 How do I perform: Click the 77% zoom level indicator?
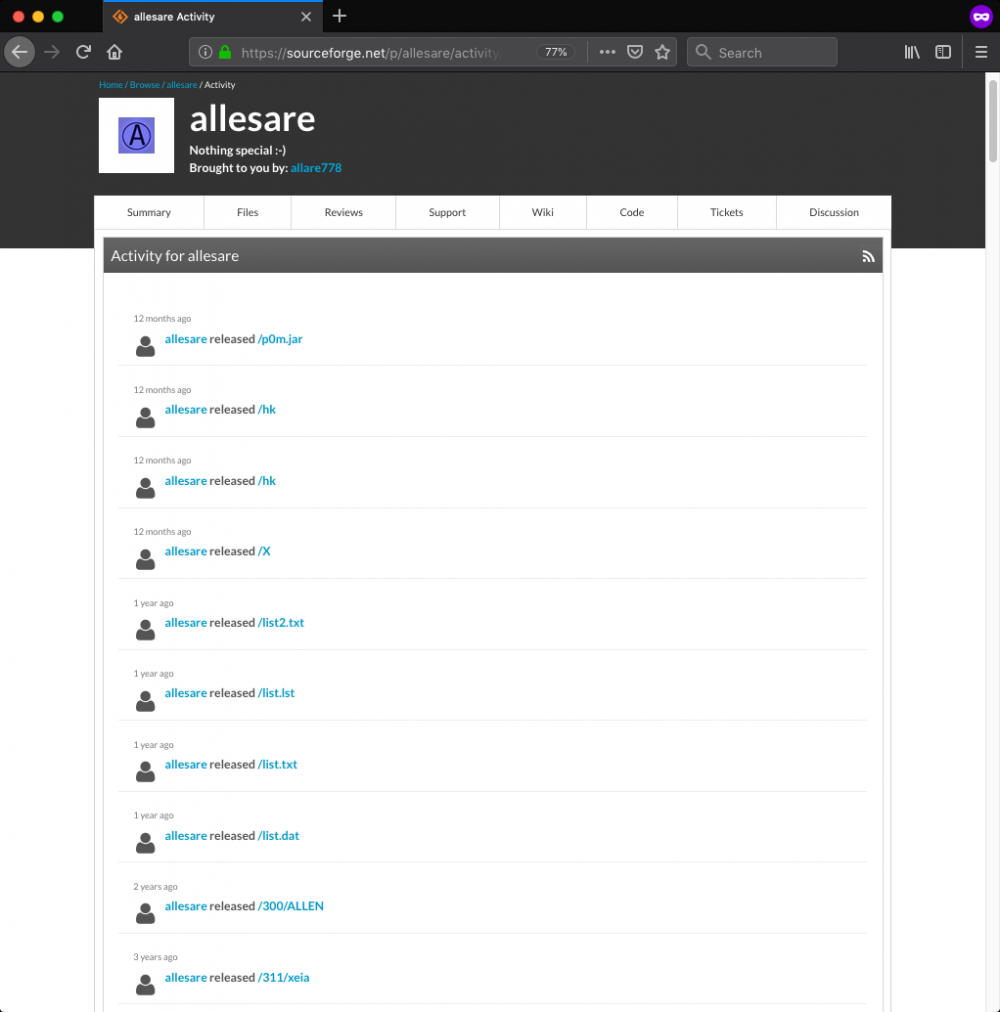point(556,52)
